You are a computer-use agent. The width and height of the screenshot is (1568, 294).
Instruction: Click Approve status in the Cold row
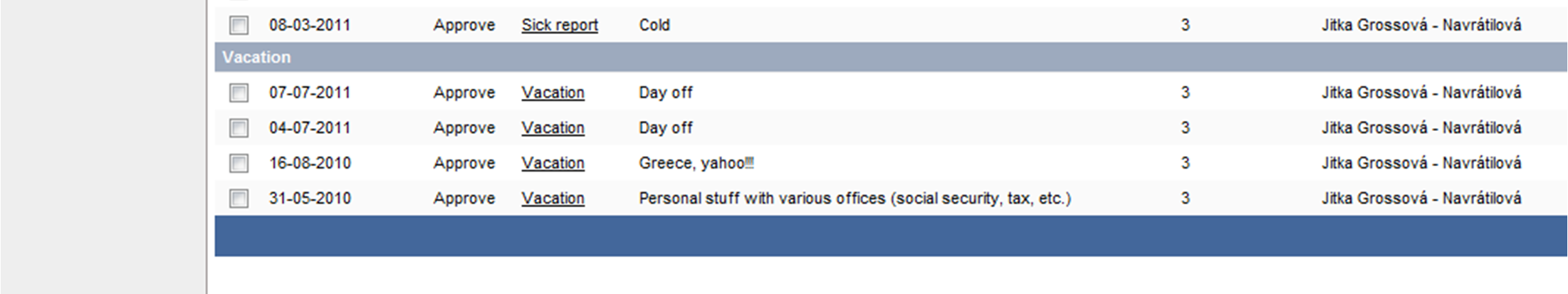[x=464, y=26]
